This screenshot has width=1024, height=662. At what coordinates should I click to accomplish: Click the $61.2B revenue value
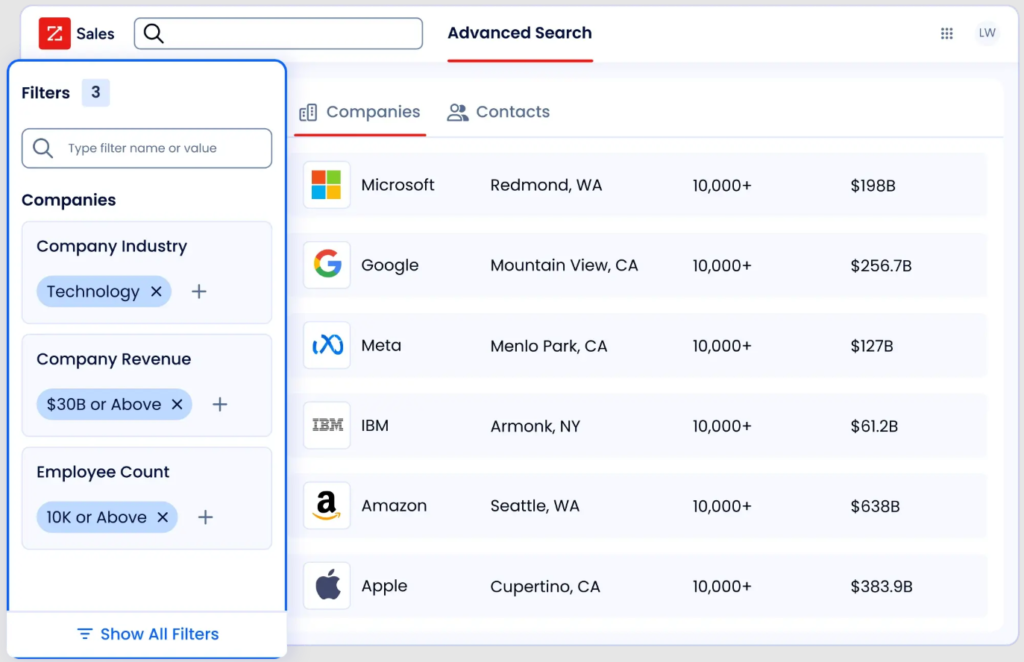874,426
